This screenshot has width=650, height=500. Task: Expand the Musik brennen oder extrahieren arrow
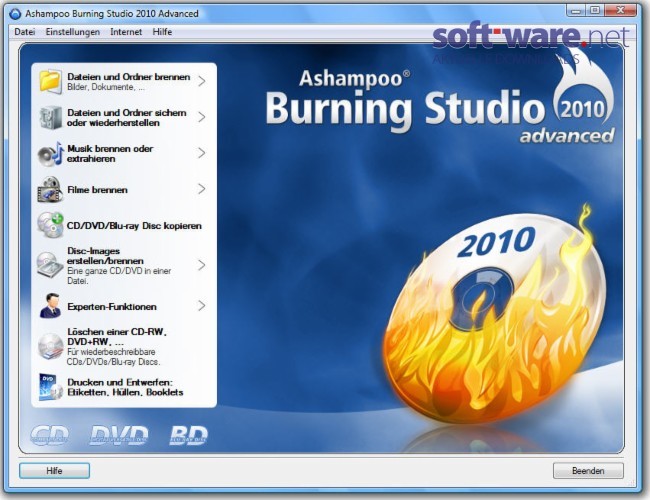[202, 153]
